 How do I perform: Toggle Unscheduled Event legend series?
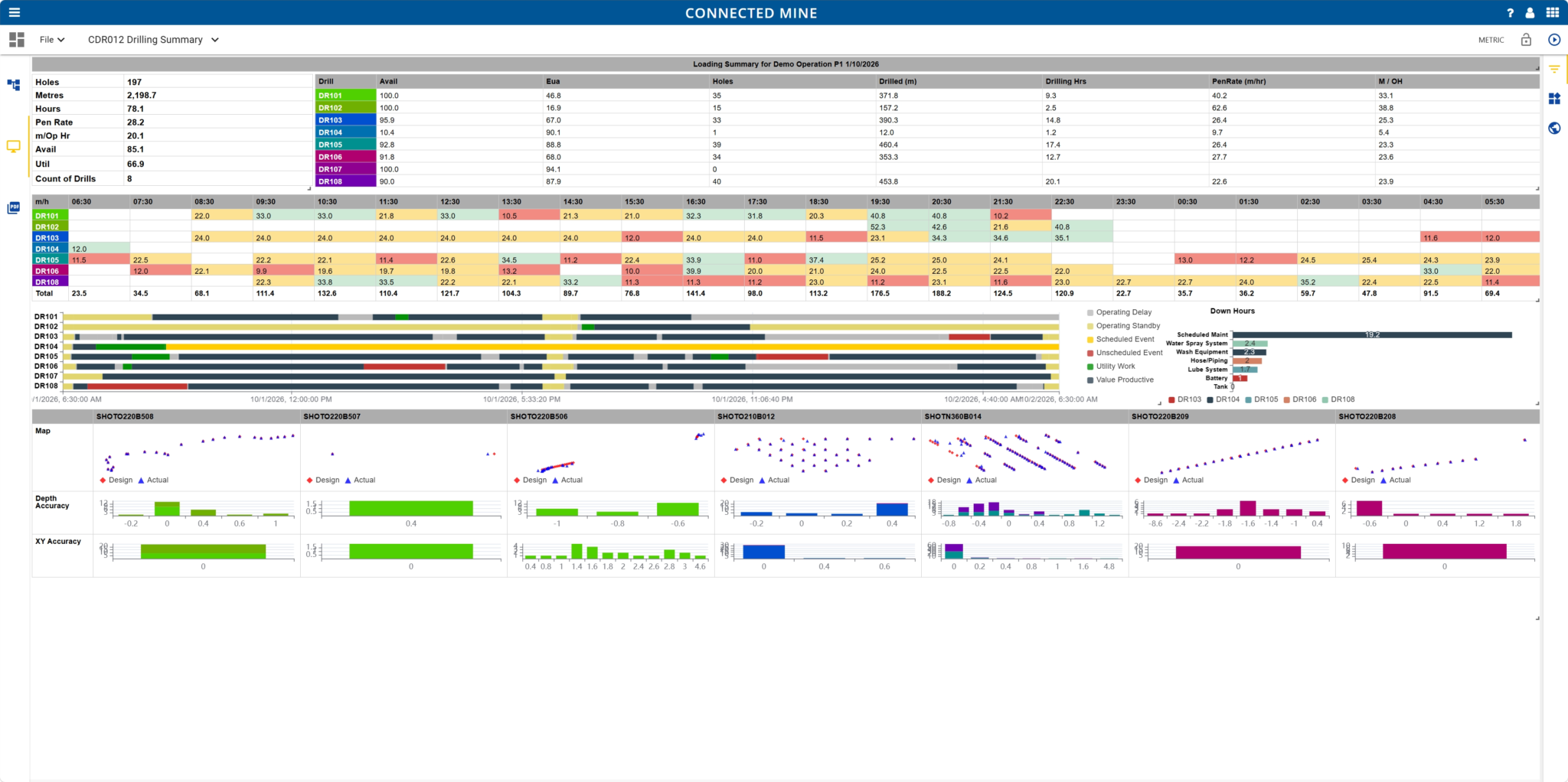coord(1124,353)
